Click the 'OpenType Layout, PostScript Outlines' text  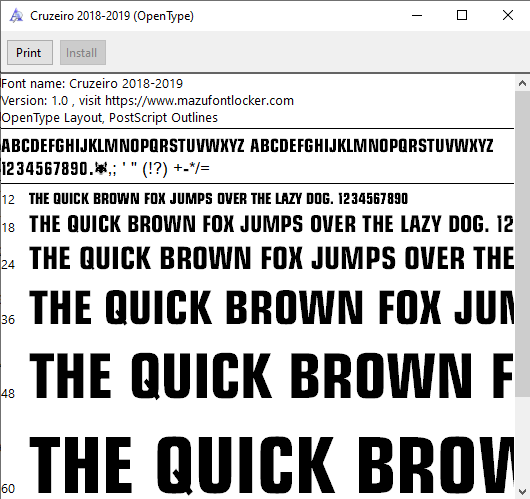(x=110, y=118)
